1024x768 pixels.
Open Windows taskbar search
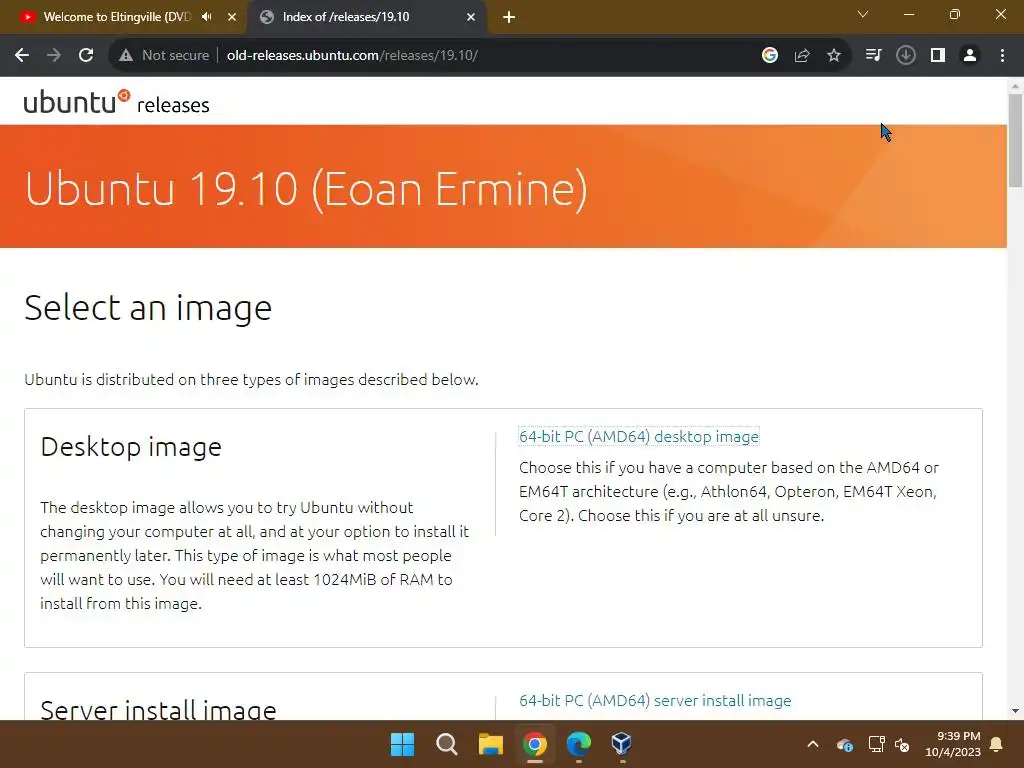point(447,744)
